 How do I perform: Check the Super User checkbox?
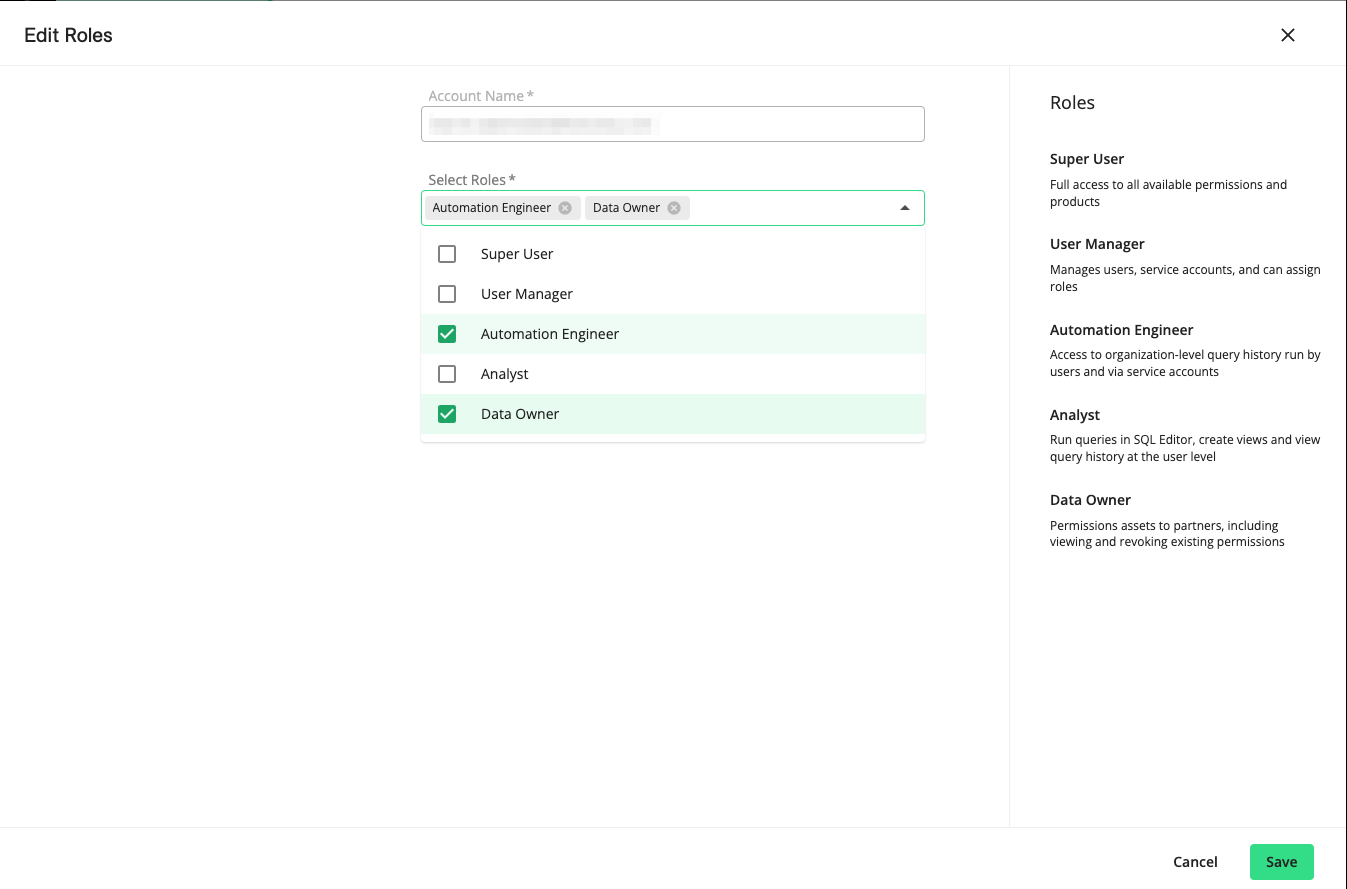point(447,254)
